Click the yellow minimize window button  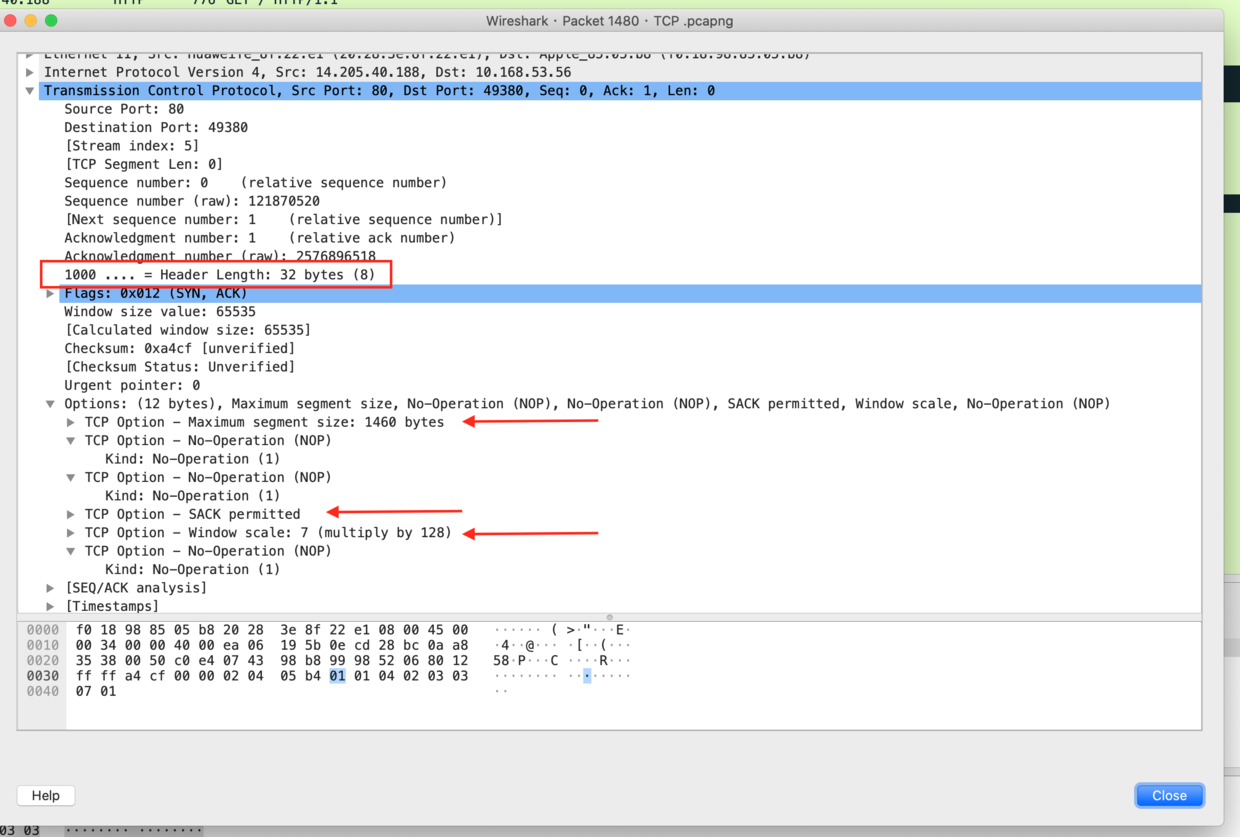coord(31,20)
